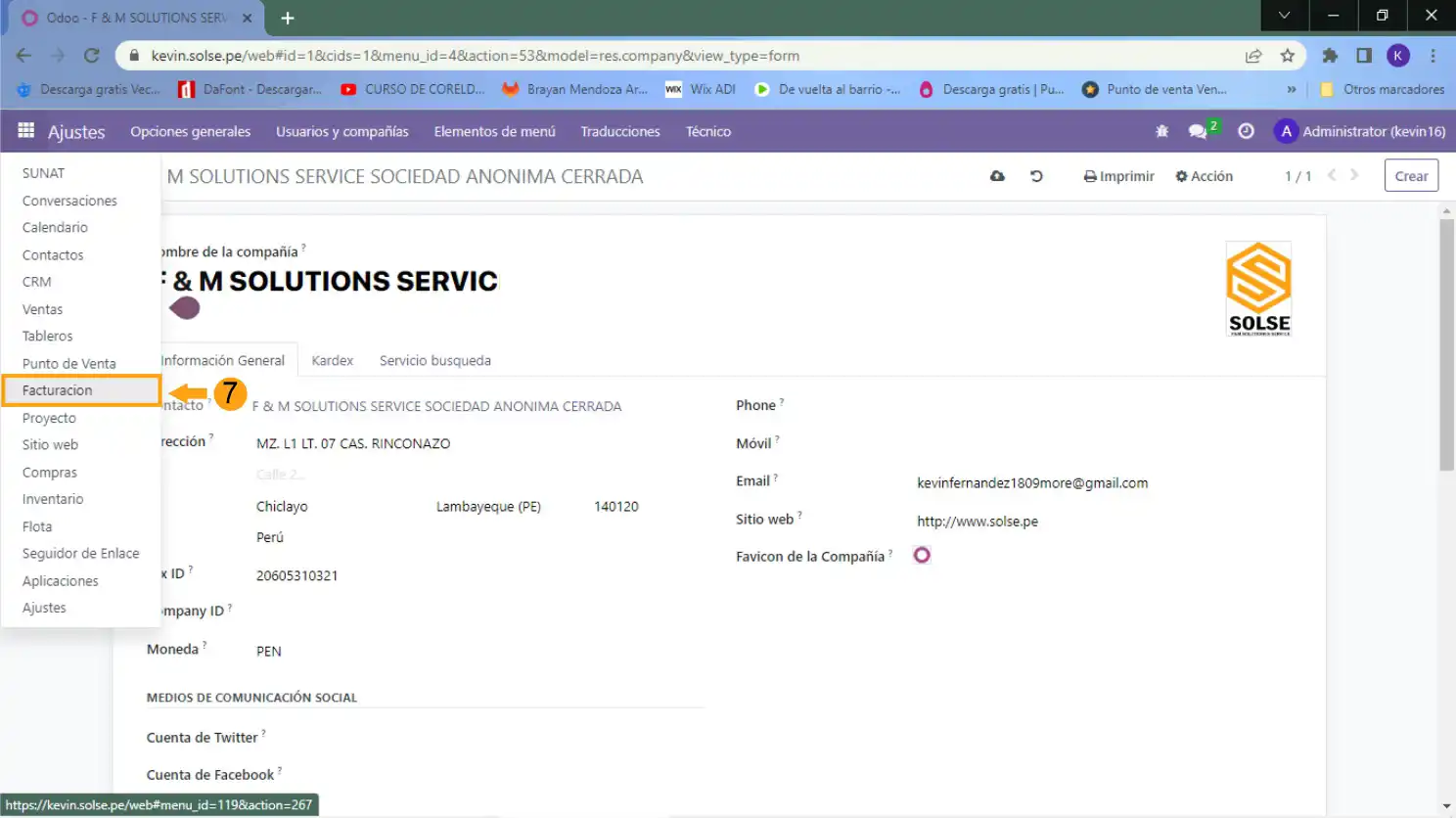
Task: Open the Usuarios y compañías menu
Action: tap(342, 131)
